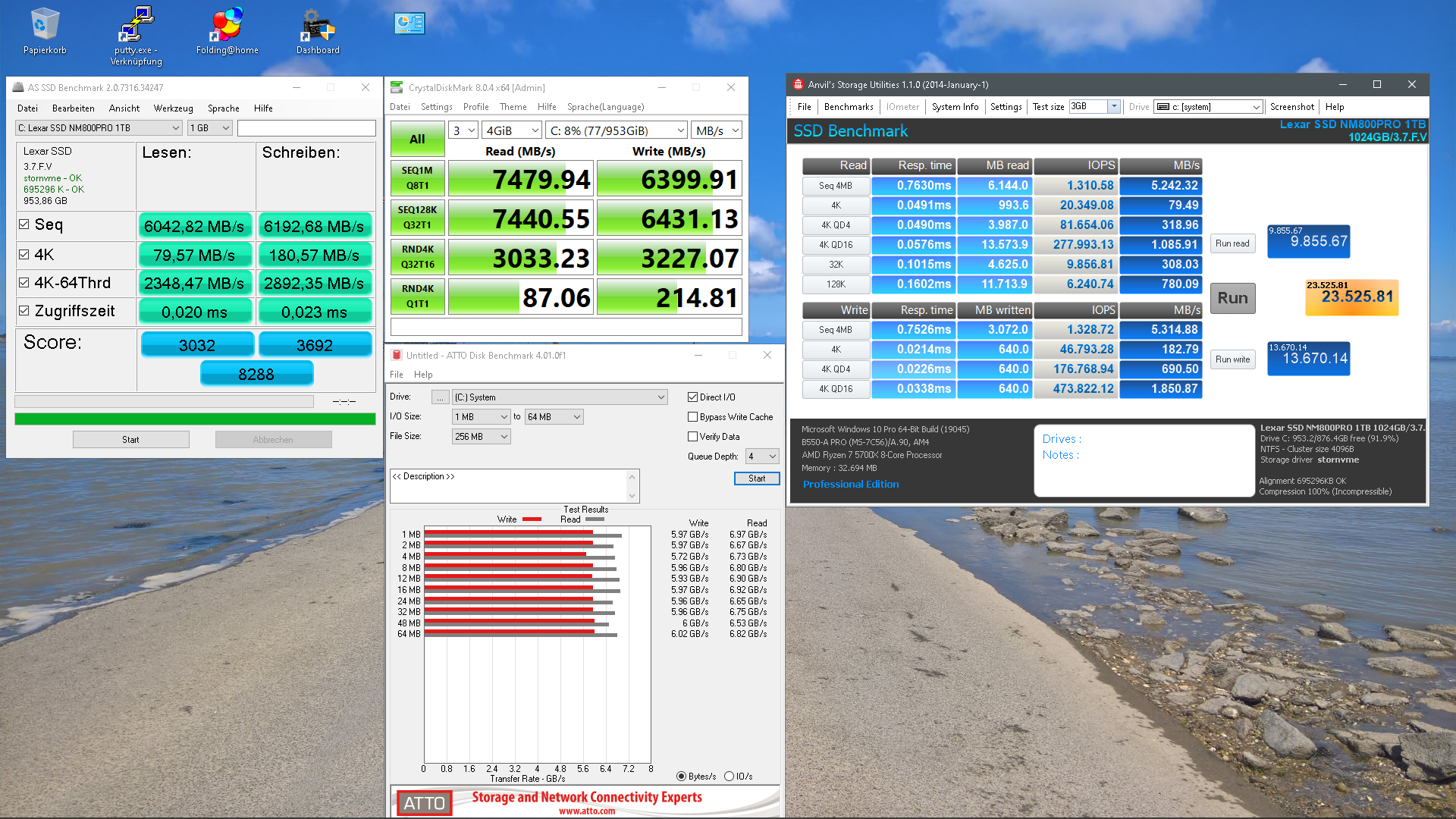
Task: Open System Info in Anvil's Storage Utilities
Action: (x=955, y=107)
